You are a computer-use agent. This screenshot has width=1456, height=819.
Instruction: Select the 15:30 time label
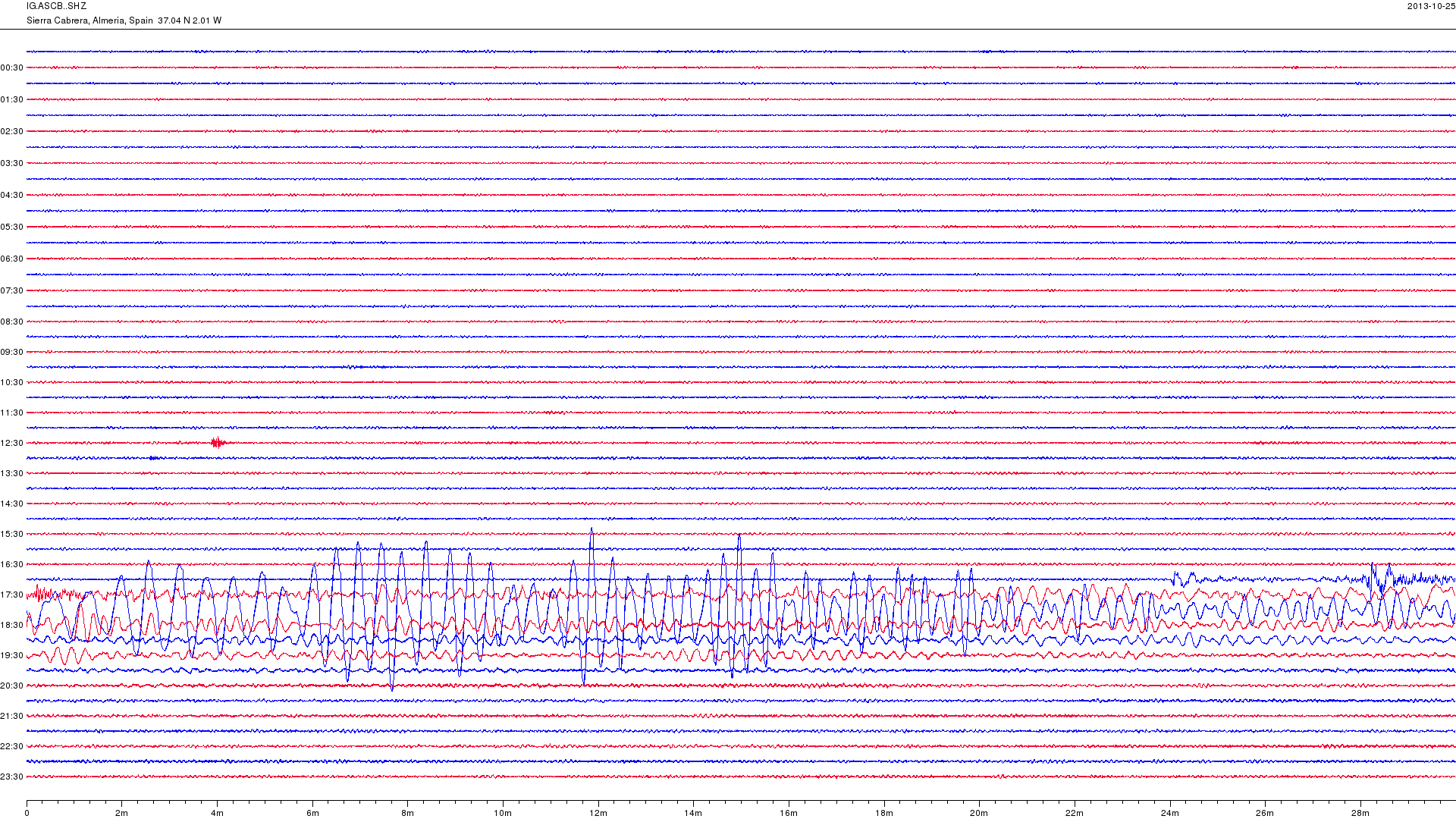pos(12,535)
